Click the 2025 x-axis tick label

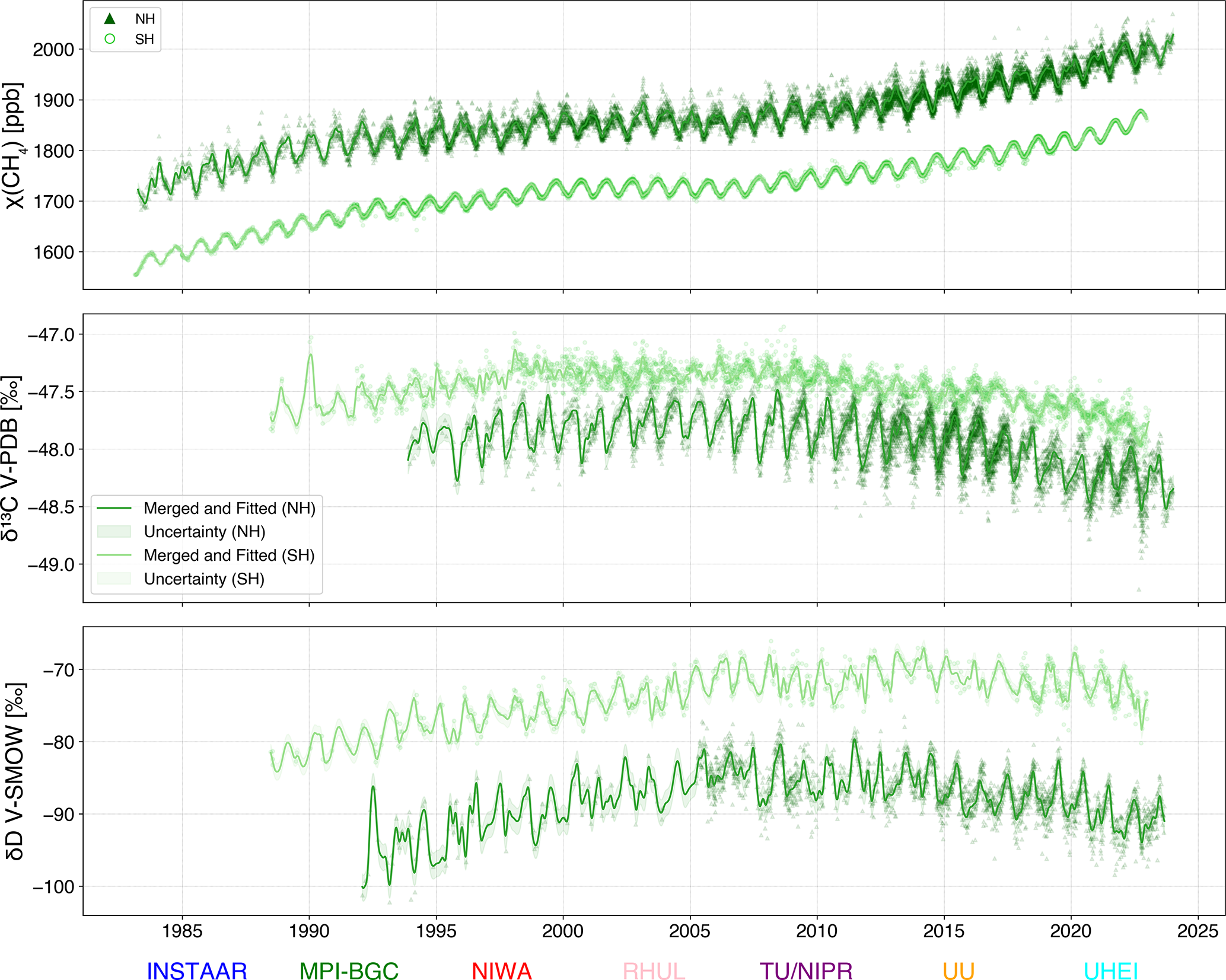[1198, 931]
